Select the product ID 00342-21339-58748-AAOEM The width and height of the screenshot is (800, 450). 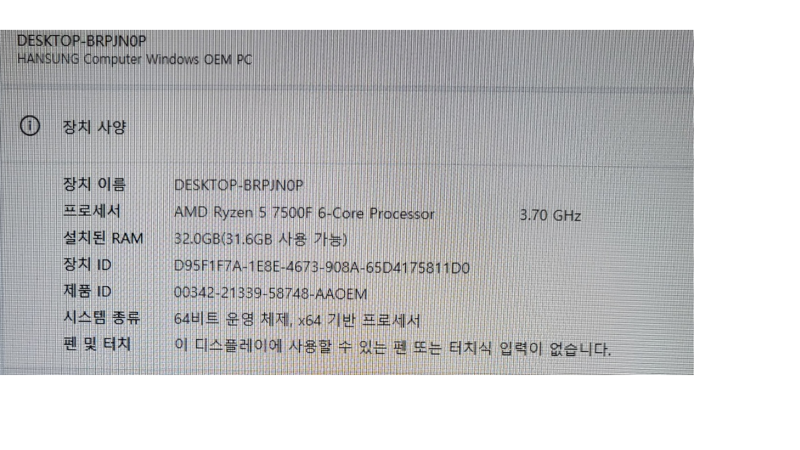pyautogui.click(x=270, y=293)
